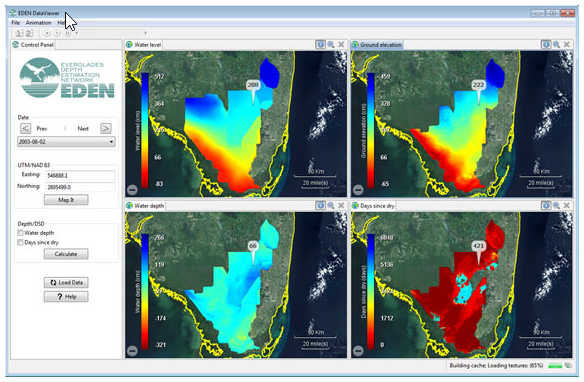Select the Water level tab
Image resolution: width=584 pixels, height=382 pixels.
pyautogui.click(x=144, y=45)
